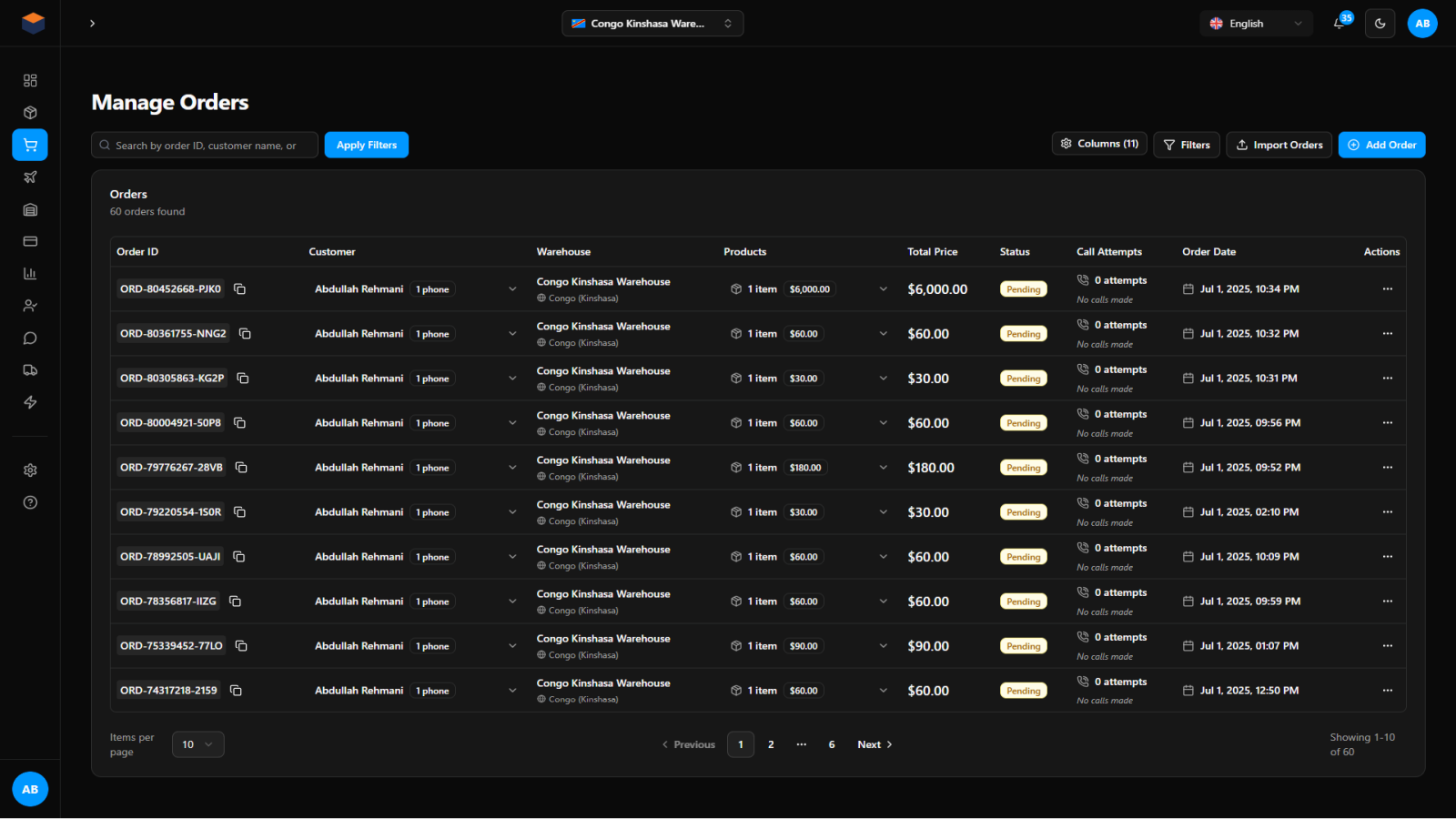Select the Products package icon in sidebar

point(30,112)
